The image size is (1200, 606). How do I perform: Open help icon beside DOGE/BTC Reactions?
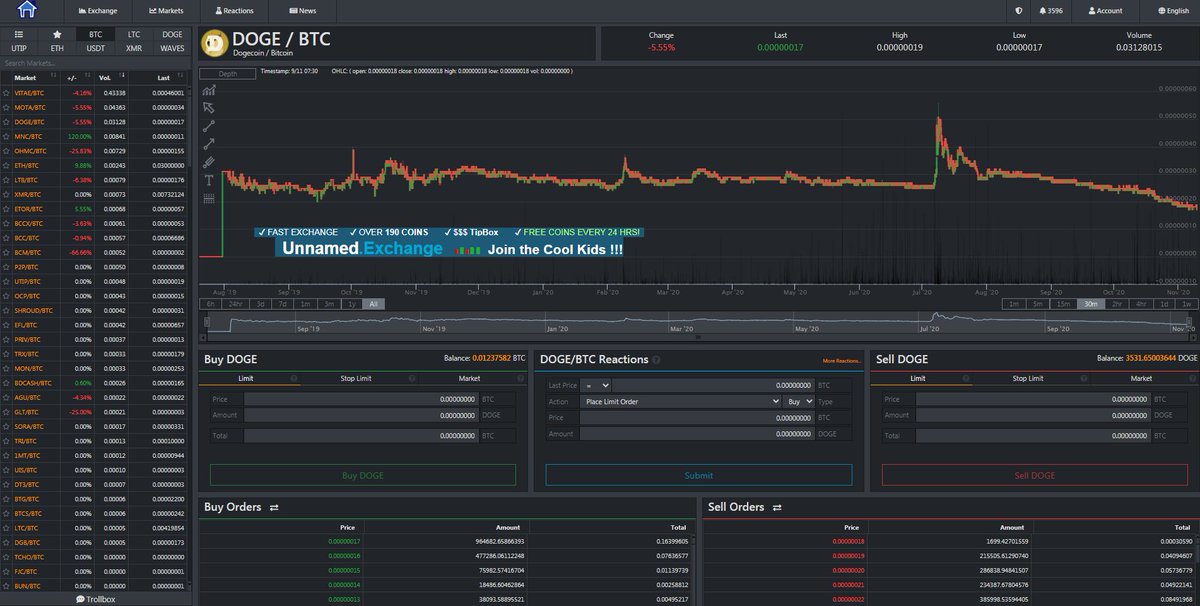[x=656, y=360]
